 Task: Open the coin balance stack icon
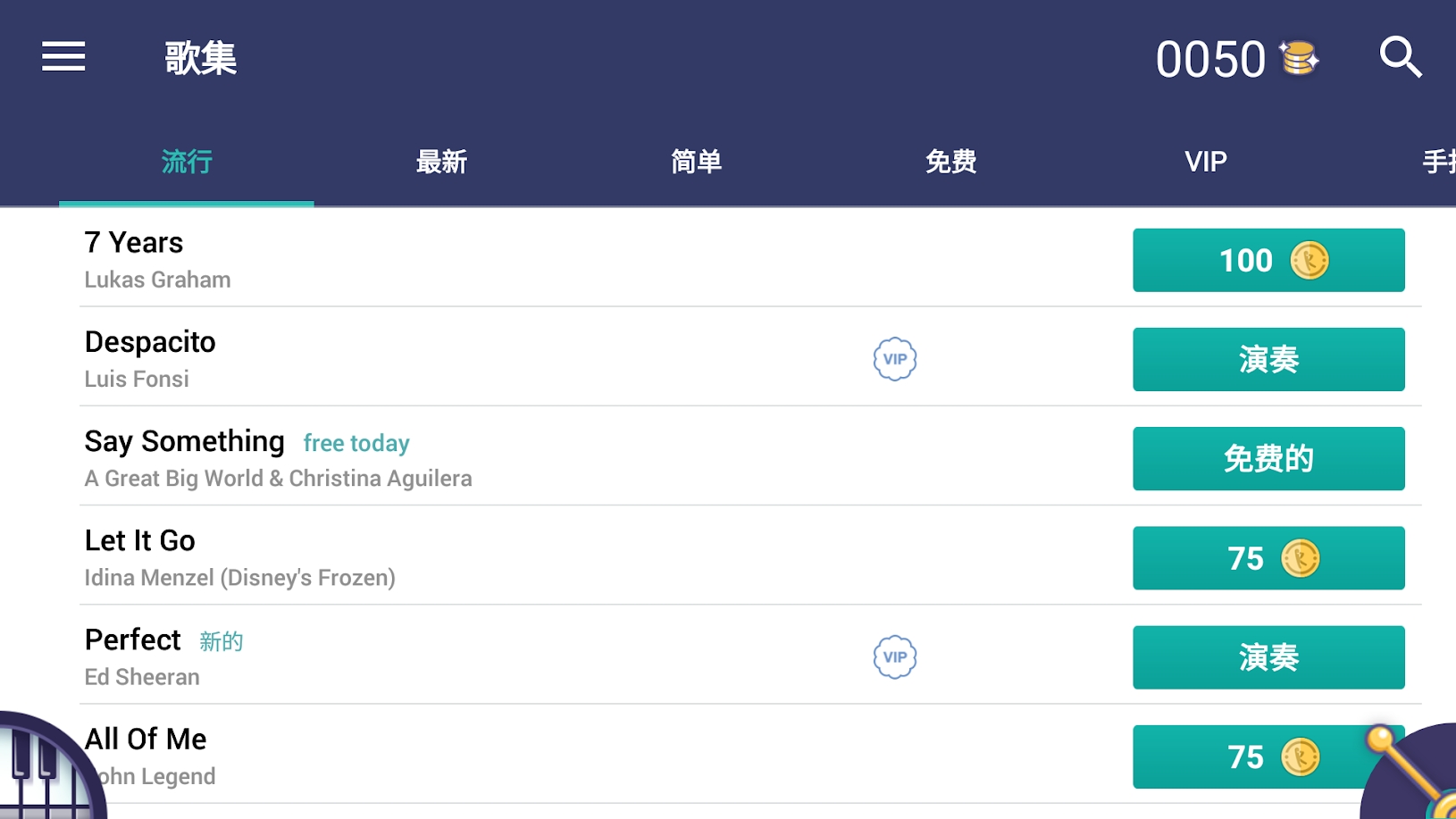click(1299, 59)
